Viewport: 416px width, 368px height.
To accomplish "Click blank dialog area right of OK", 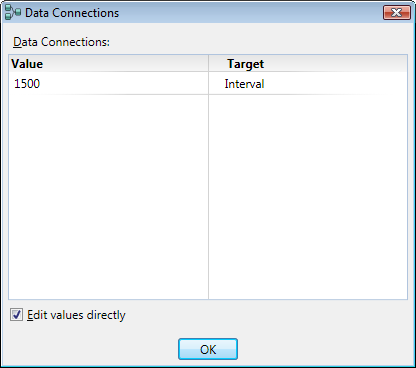I will coord(325,349).
